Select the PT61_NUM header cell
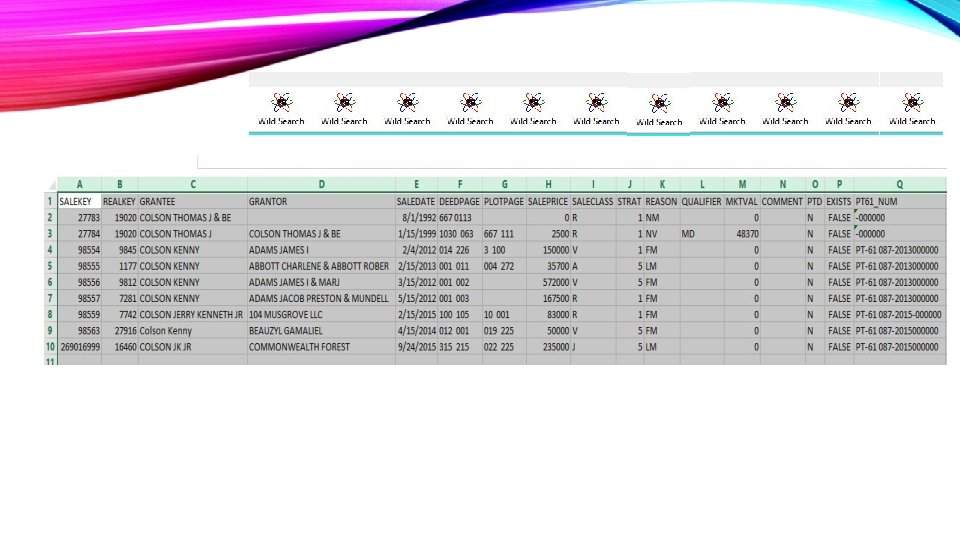 (900, 201)
